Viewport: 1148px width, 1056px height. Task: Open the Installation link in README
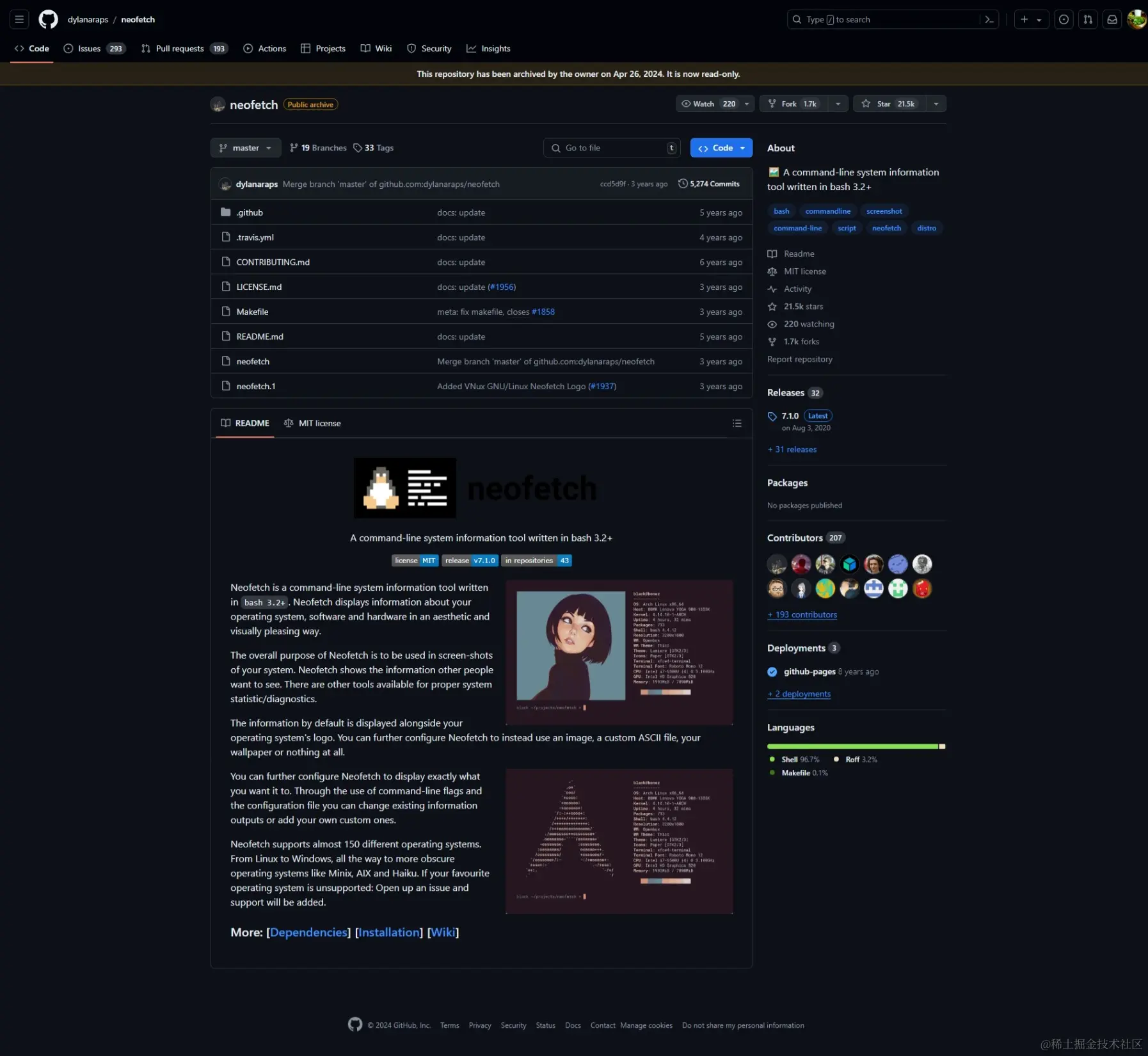(x=389, y=932)
